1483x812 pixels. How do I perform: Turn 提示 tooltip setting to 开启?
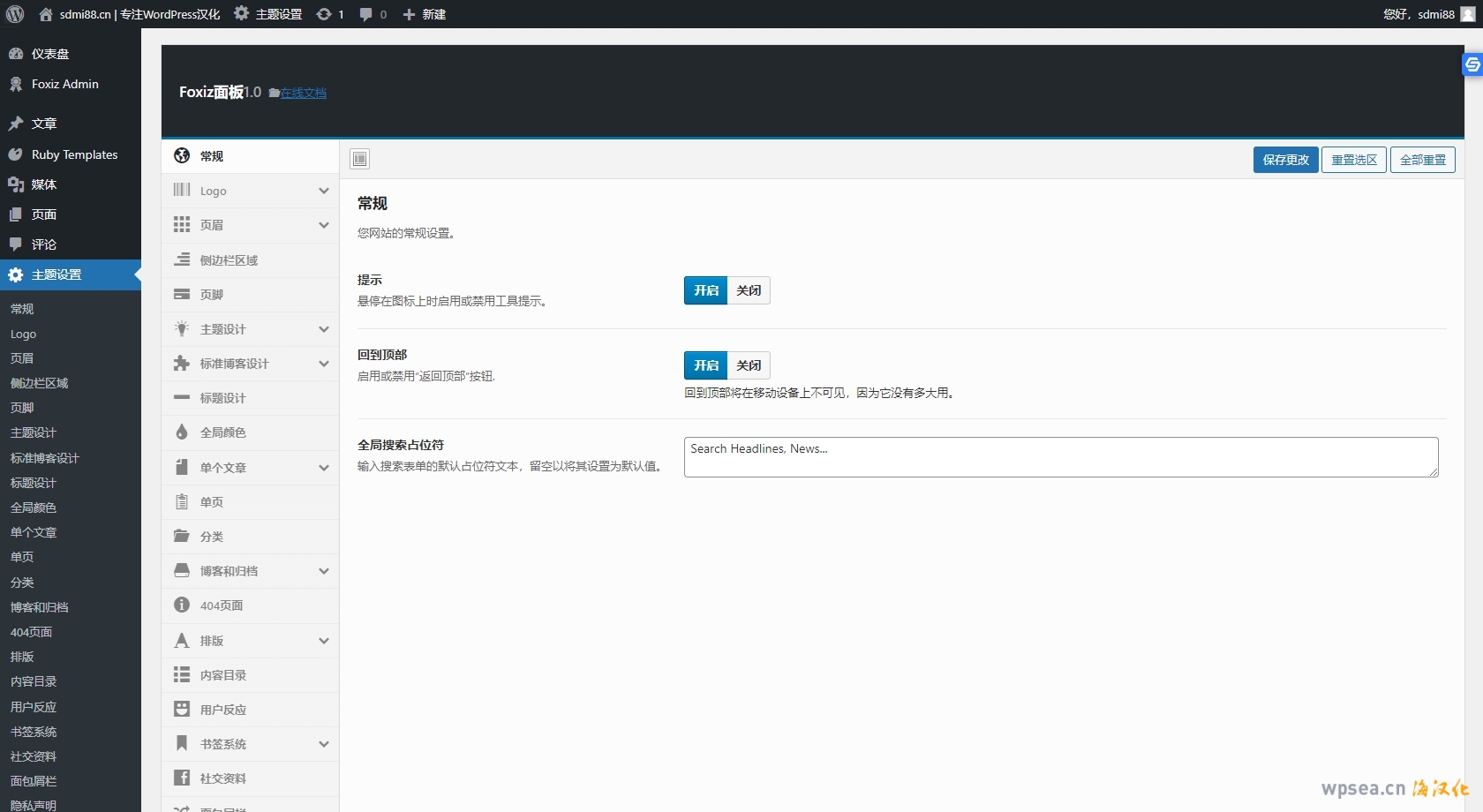[705, 290]
